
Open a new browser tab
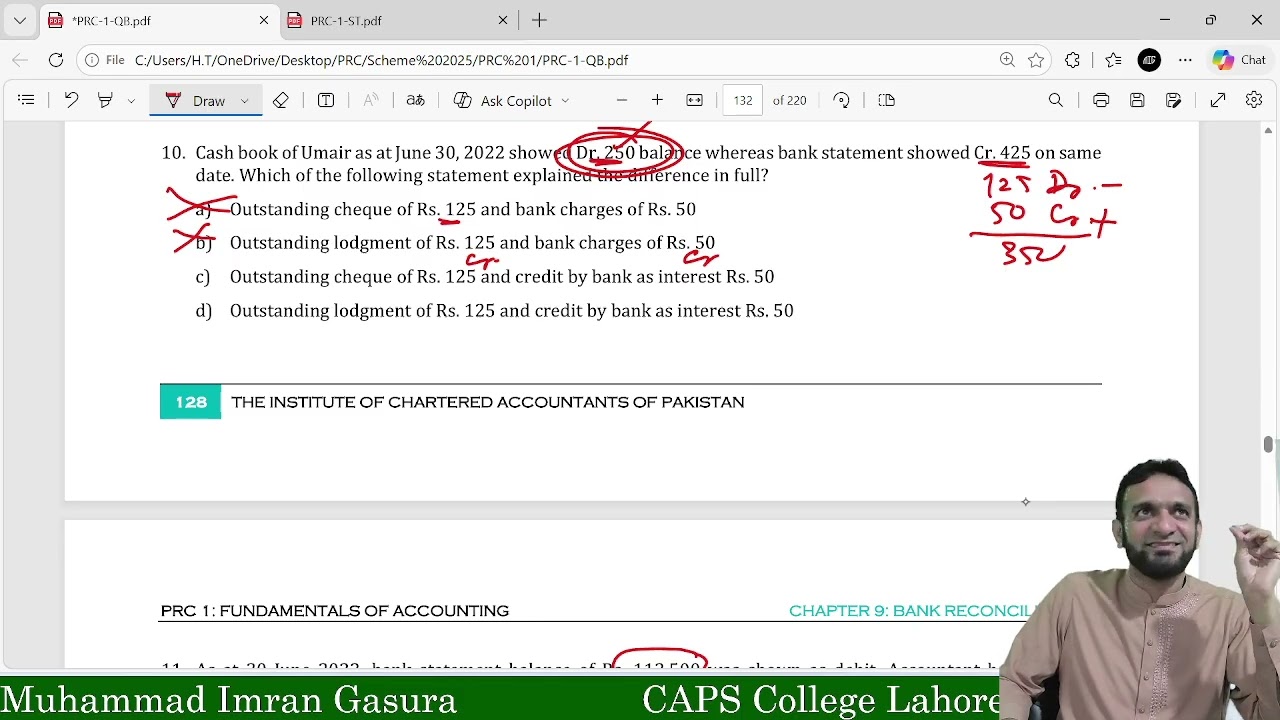pos(539,20)
